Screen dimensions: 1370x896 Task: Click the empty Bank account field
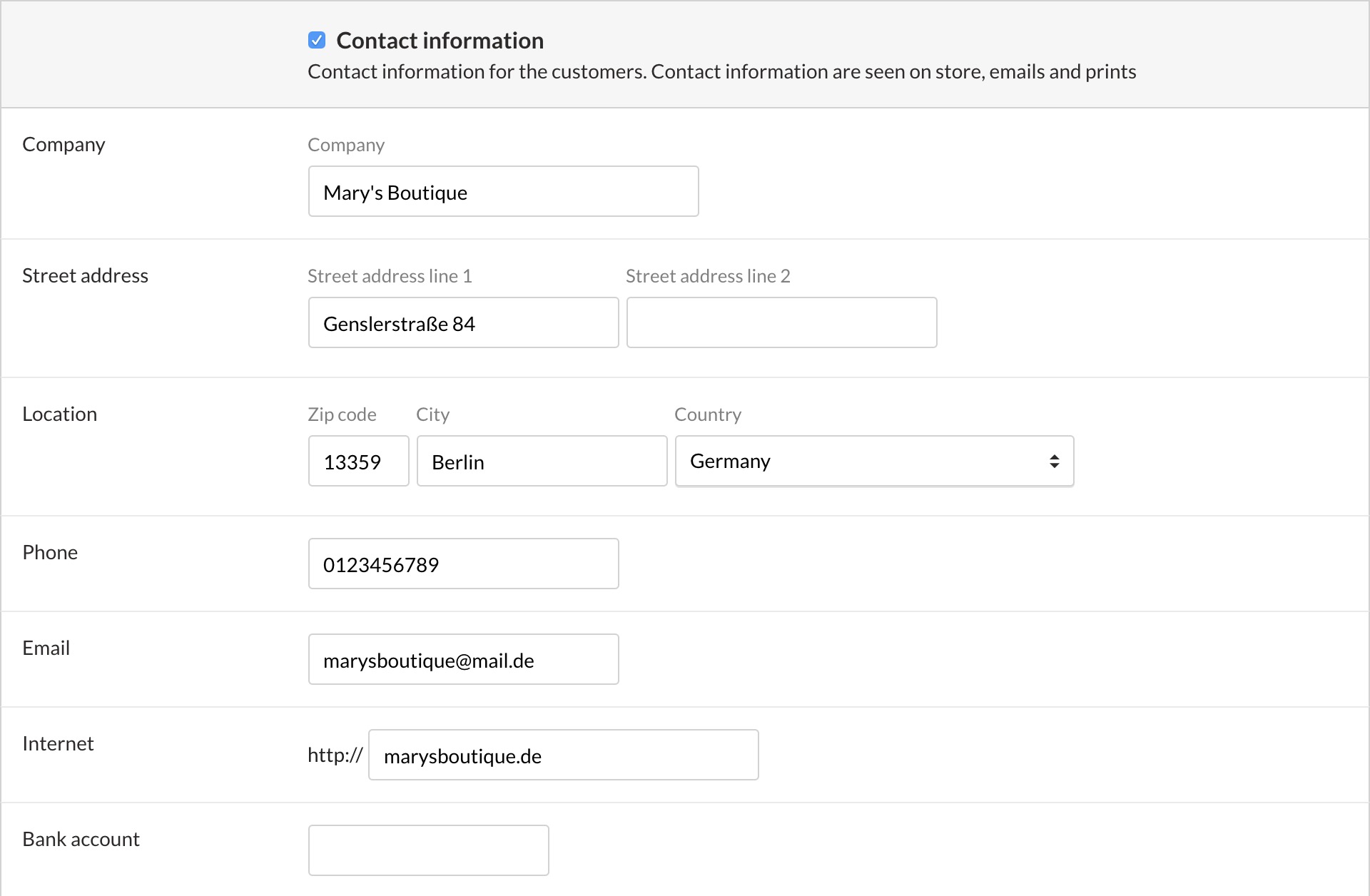coord(428,850)
